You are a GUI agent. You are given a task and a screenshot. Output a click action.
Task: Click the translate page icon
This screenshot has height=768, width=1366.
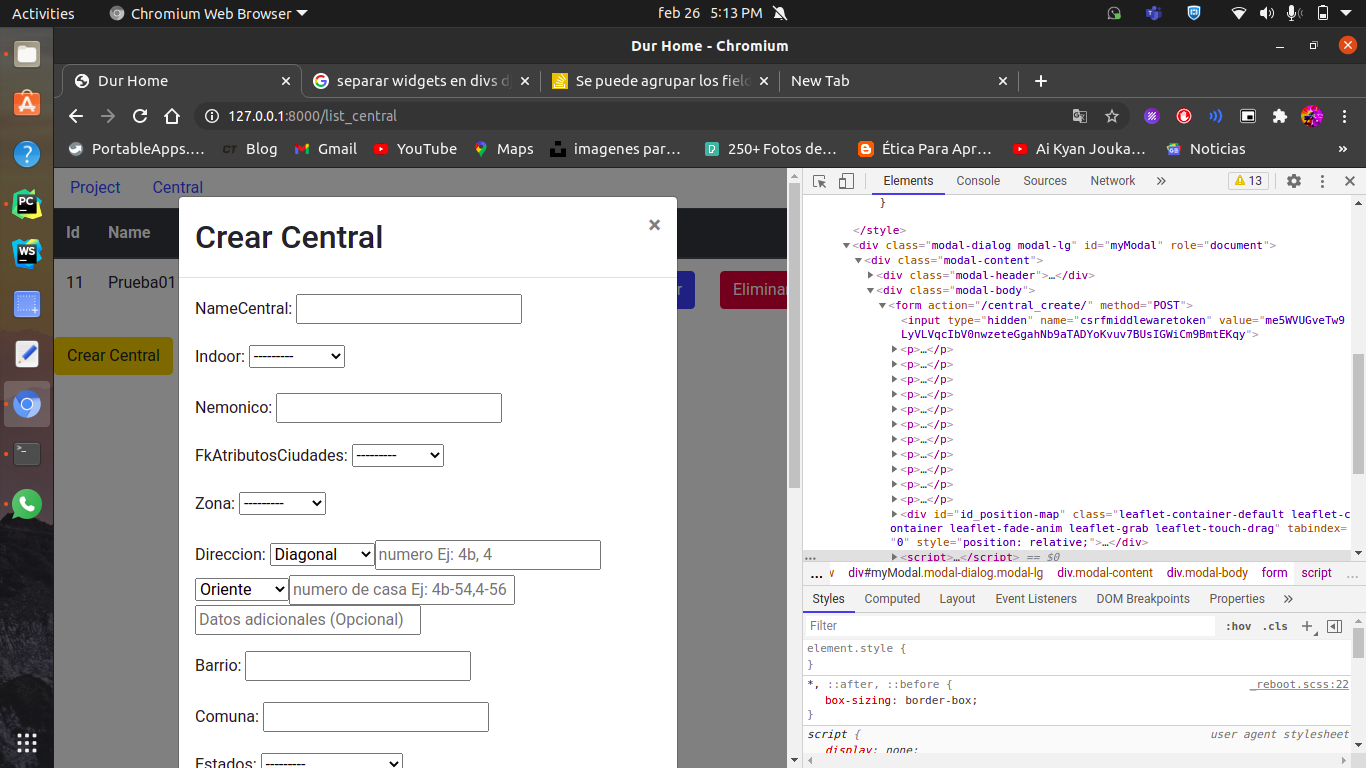point(1080,116)
